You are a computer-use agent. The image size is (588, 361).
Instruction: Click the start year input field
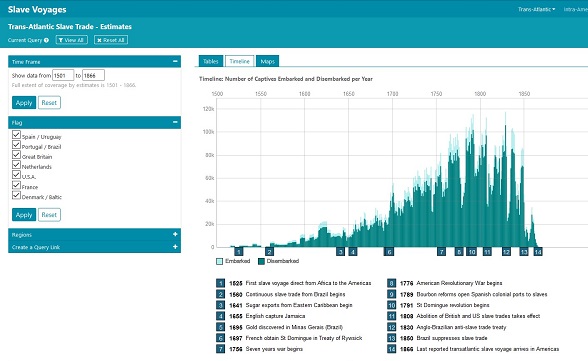click(x=63, y=75)
